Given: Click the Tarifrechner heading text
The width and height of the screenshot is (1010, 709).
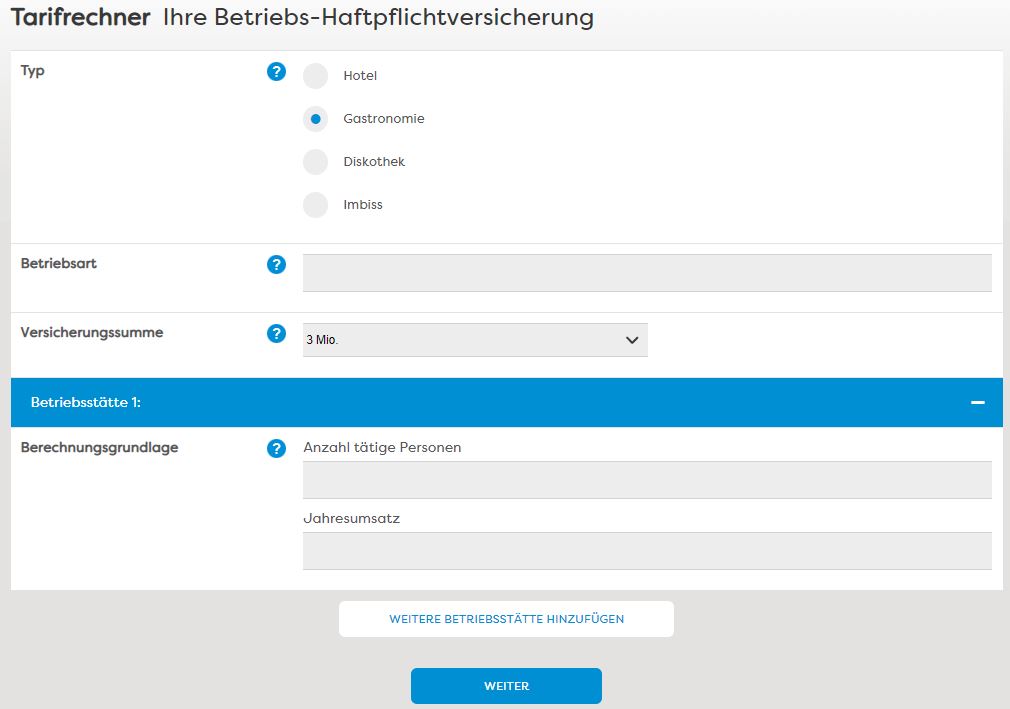Looking at the screenshot, I should point(81,17).
